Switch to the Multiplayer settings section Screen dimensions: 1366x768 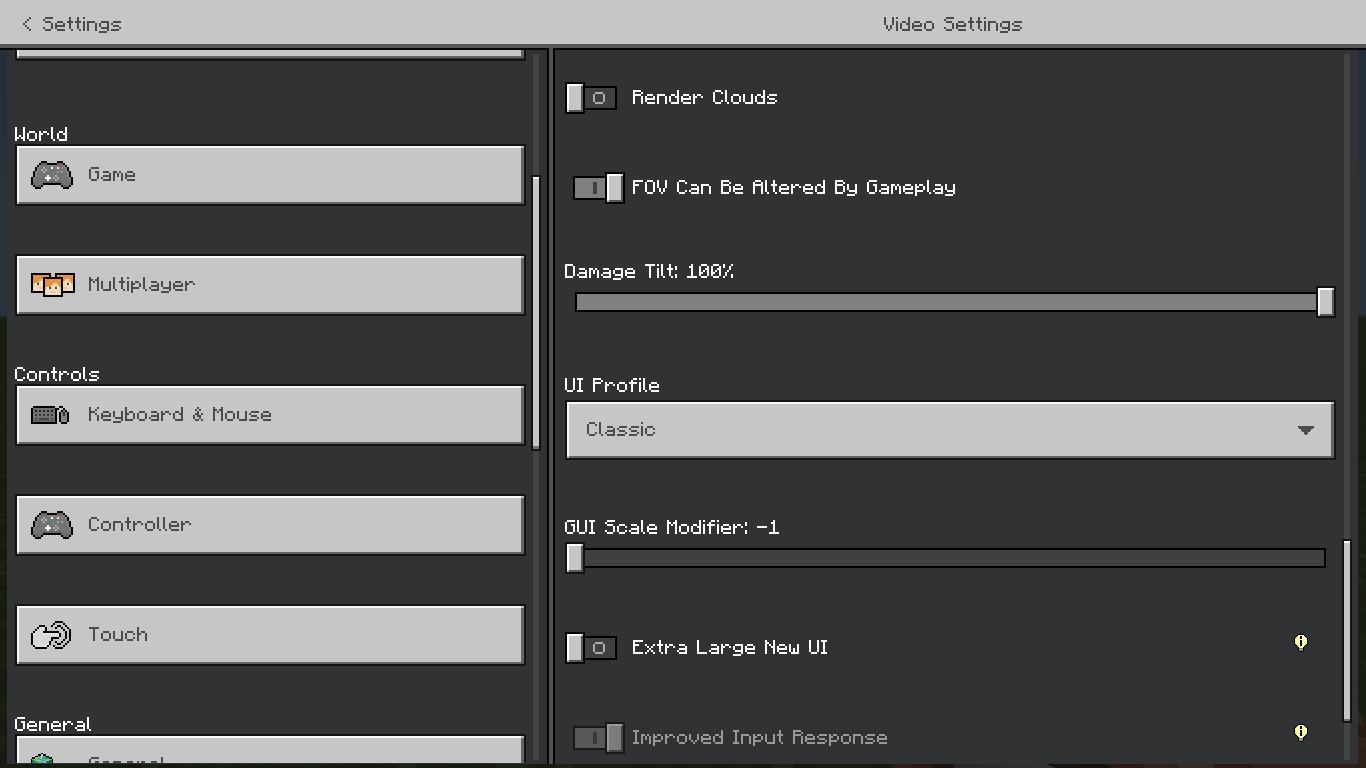point(270,285)
